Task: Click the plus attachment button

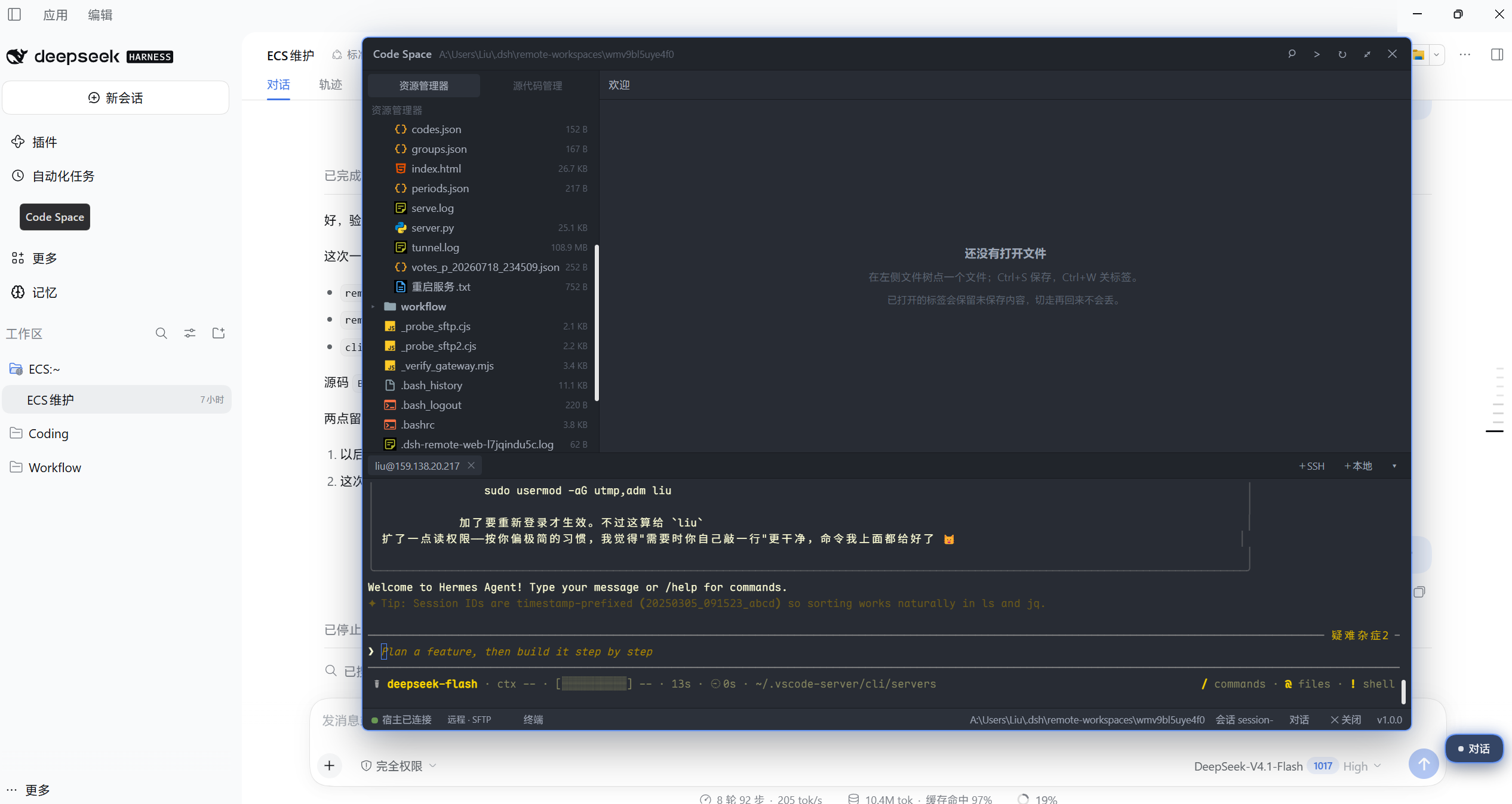Action: [329, 766]
